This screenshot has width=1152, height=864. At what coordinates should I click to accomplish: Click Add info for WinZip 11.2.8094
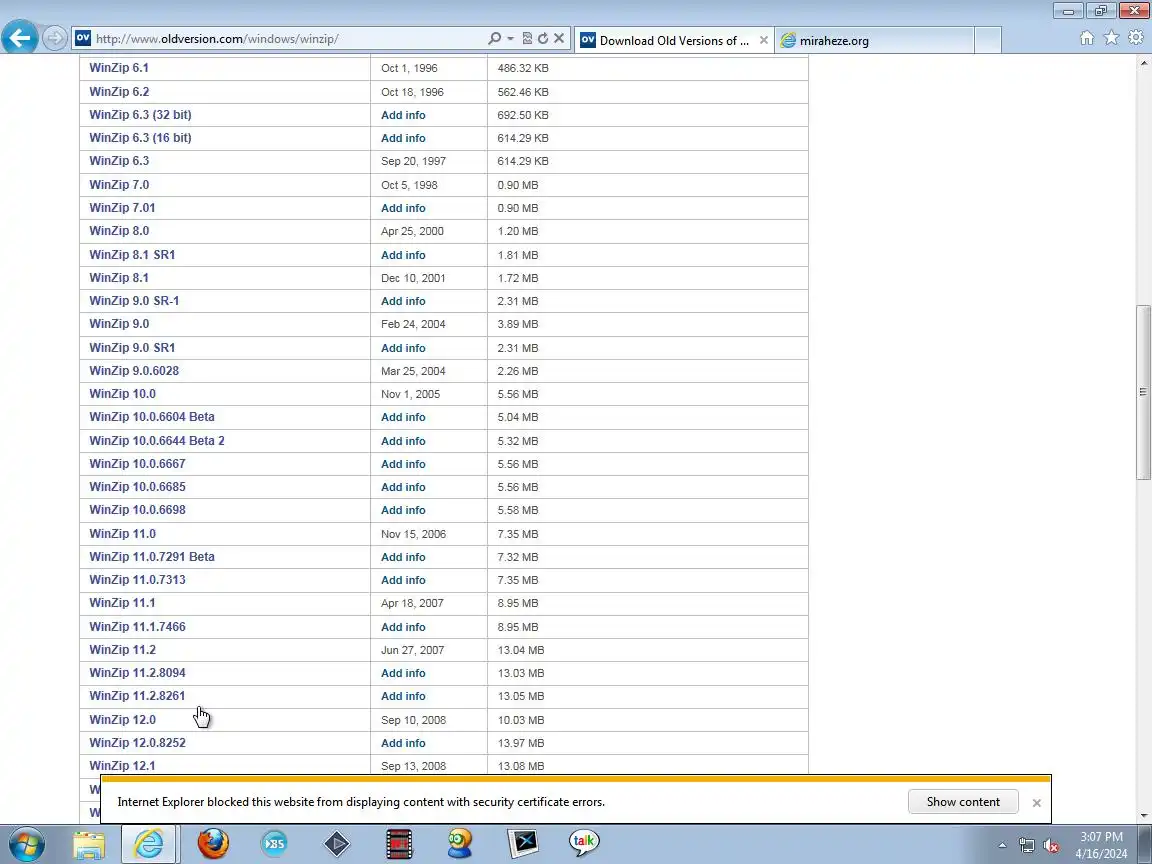403,673
